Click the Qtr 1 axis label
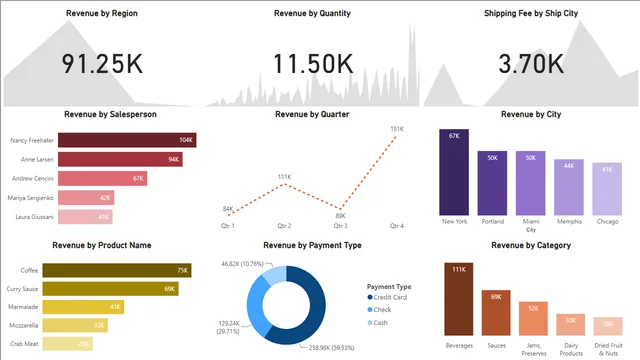This screenshot has height=360, width=640. 228,226
